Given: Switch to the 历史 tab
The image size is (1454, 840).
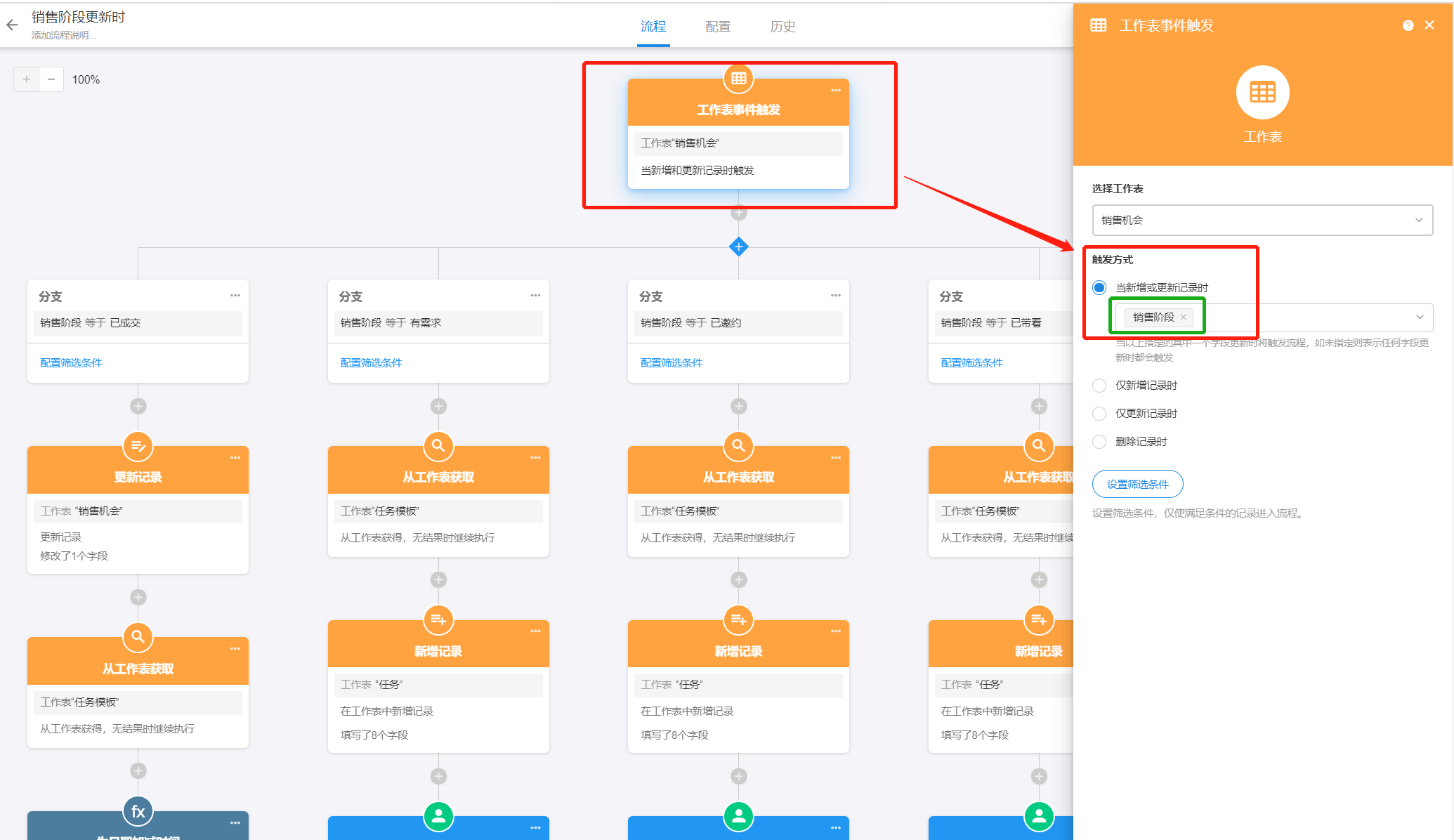Looking at the screenshot, I should 782,27.
